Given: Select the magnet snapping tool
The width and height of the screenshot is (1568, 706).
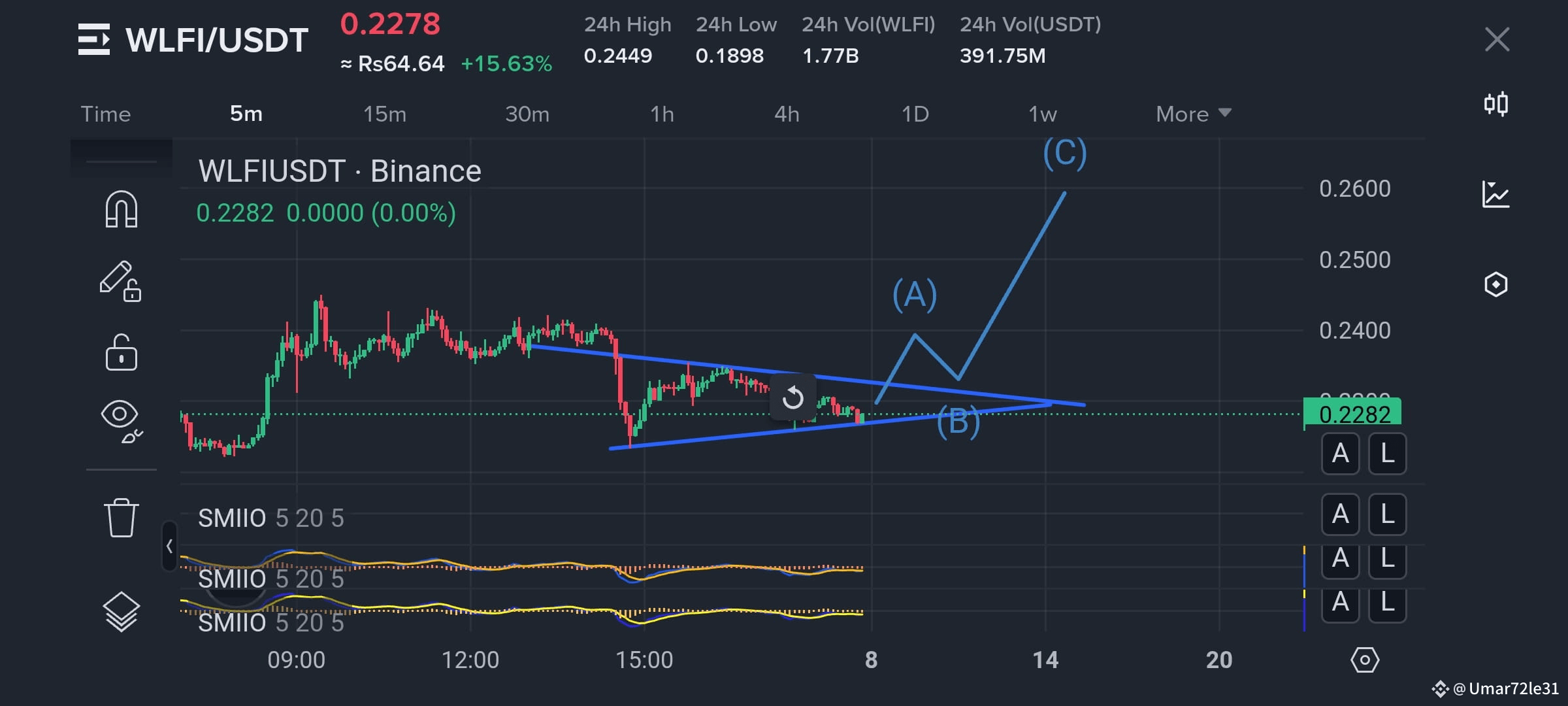Looking at the screenshot, I should point(122,209).
